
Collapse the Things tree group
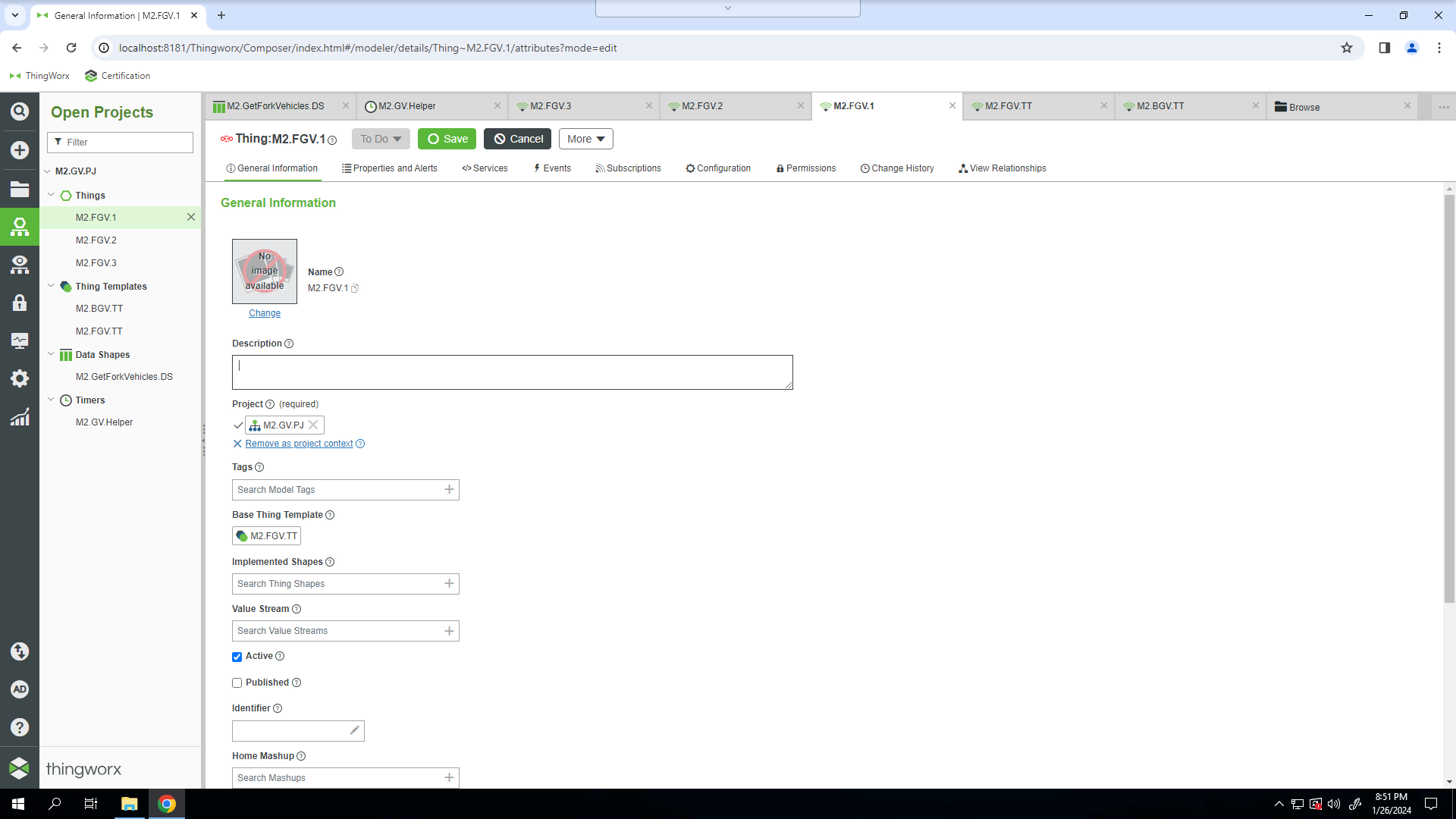pyautogui.click(x=51, y=195)
